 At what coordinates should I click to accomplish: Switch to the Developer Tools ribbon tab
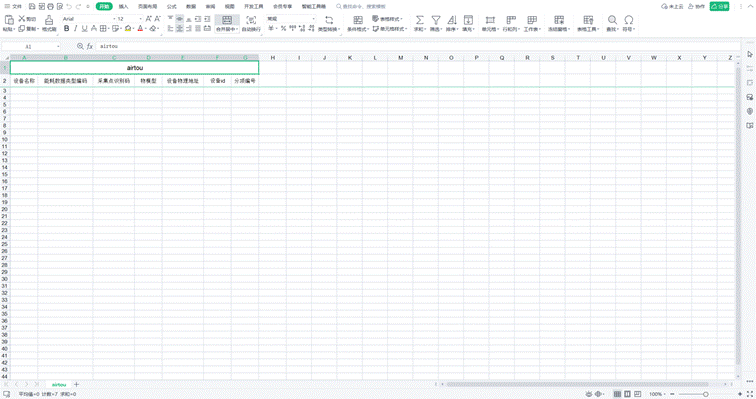point(254,6)
